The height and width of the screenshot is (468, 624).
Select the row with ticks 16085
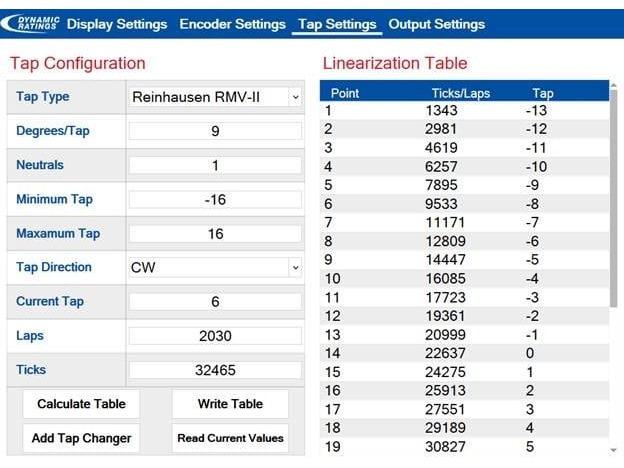pos(464,279)
